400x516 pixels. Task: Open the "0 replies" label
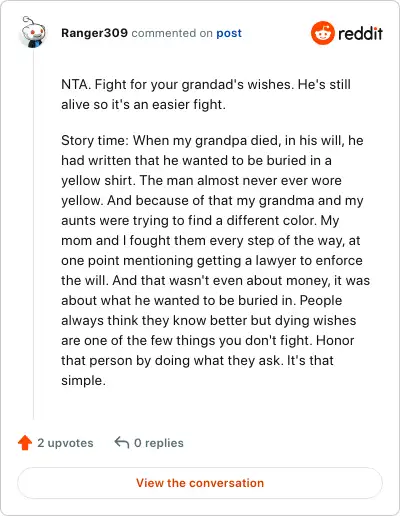(x=159, y=443)
